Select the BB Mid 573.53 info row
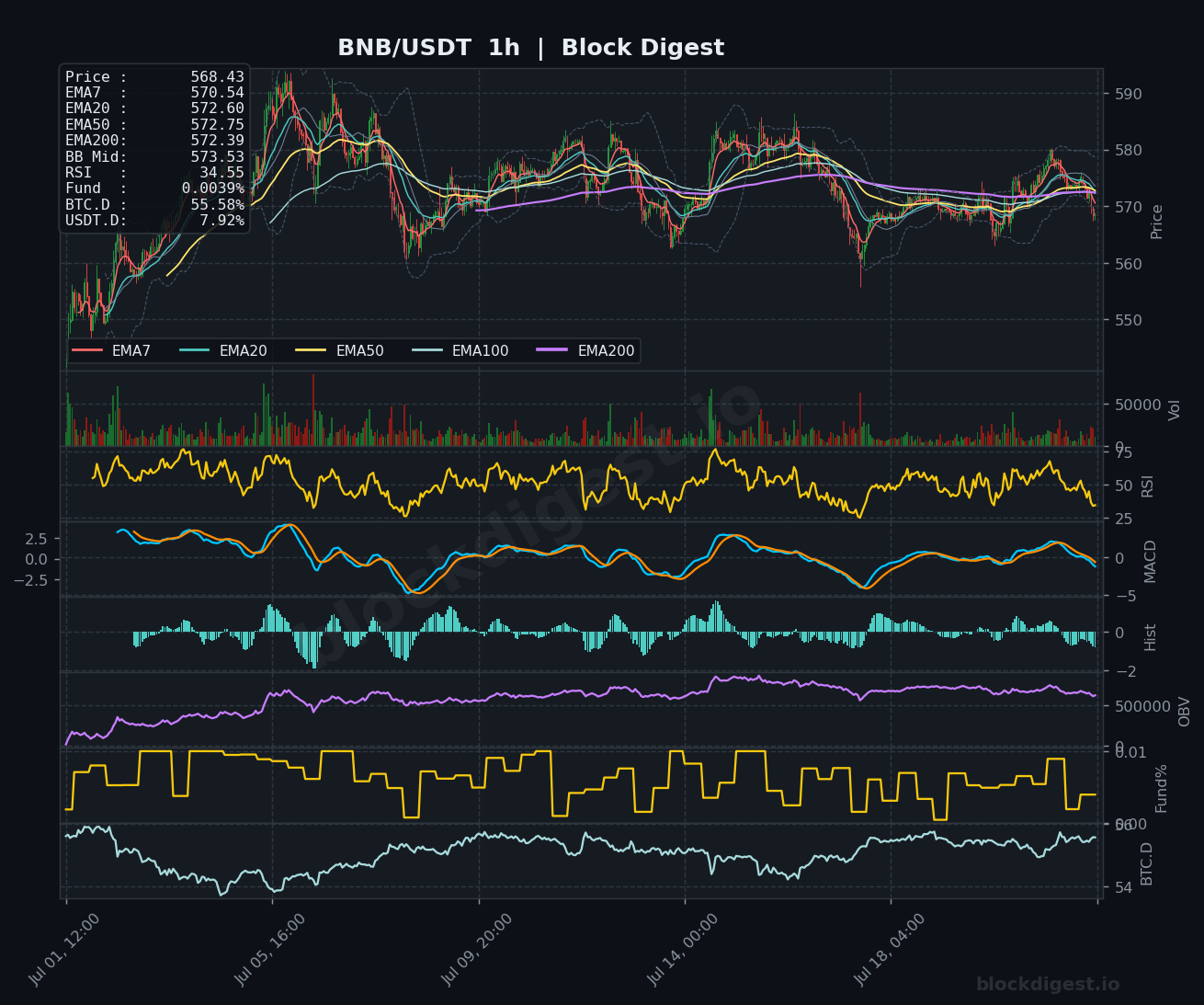 154,157
